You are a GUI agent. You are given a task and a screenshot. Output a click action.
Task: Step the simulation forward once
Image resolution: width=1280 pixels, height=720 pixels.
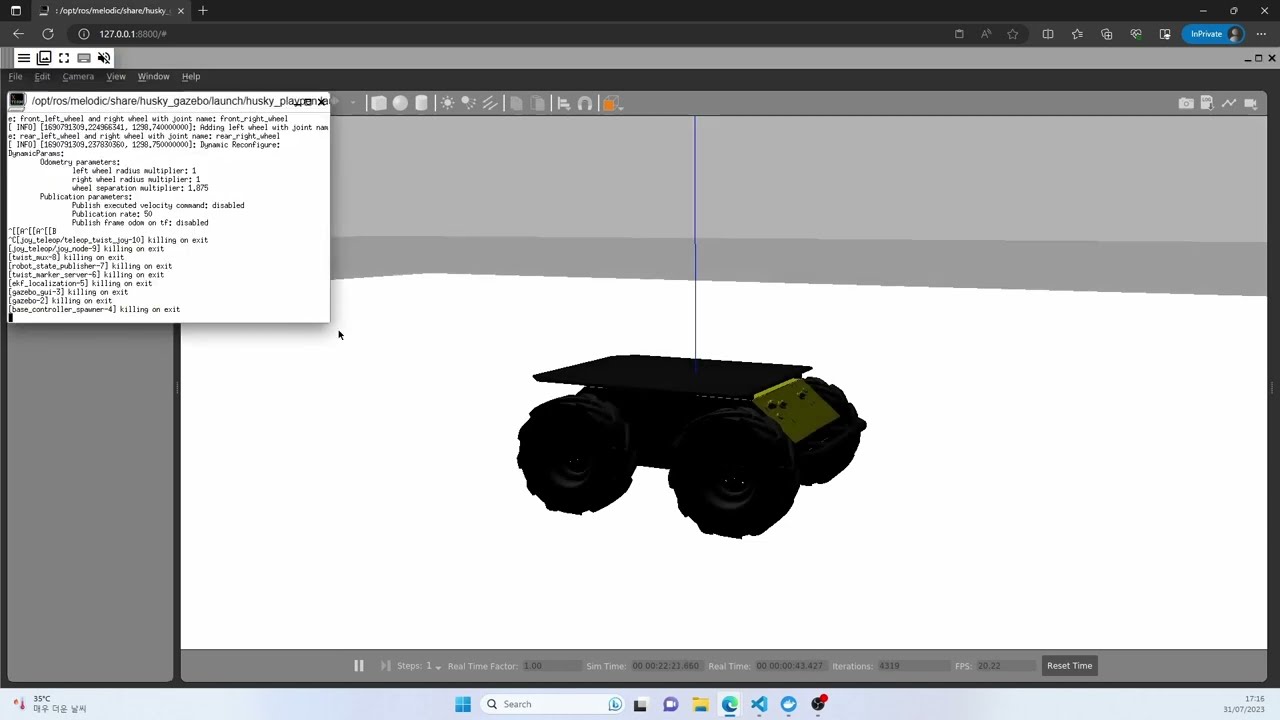point(385,666)
